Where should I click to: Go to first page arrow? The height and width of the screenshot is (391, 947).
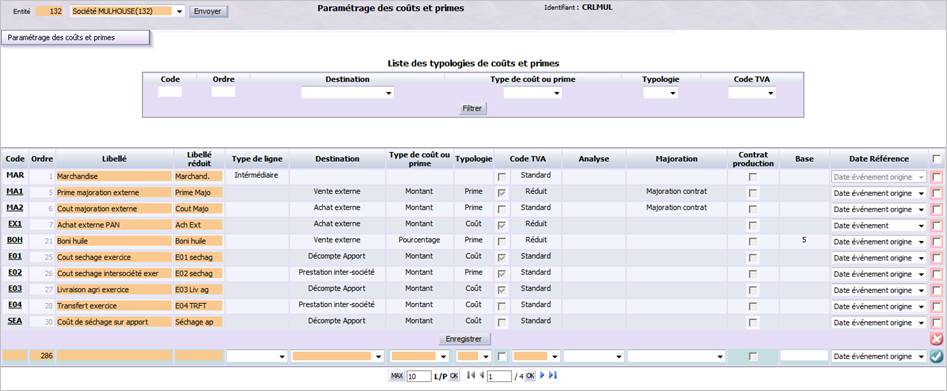coord(471,376)
